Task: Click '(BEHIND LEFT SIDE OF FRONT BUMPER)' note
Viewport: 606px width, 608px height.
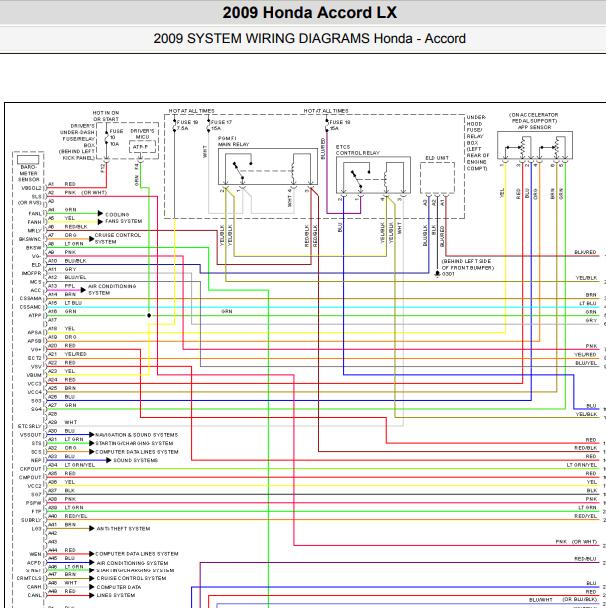Action: click(468, 264)
